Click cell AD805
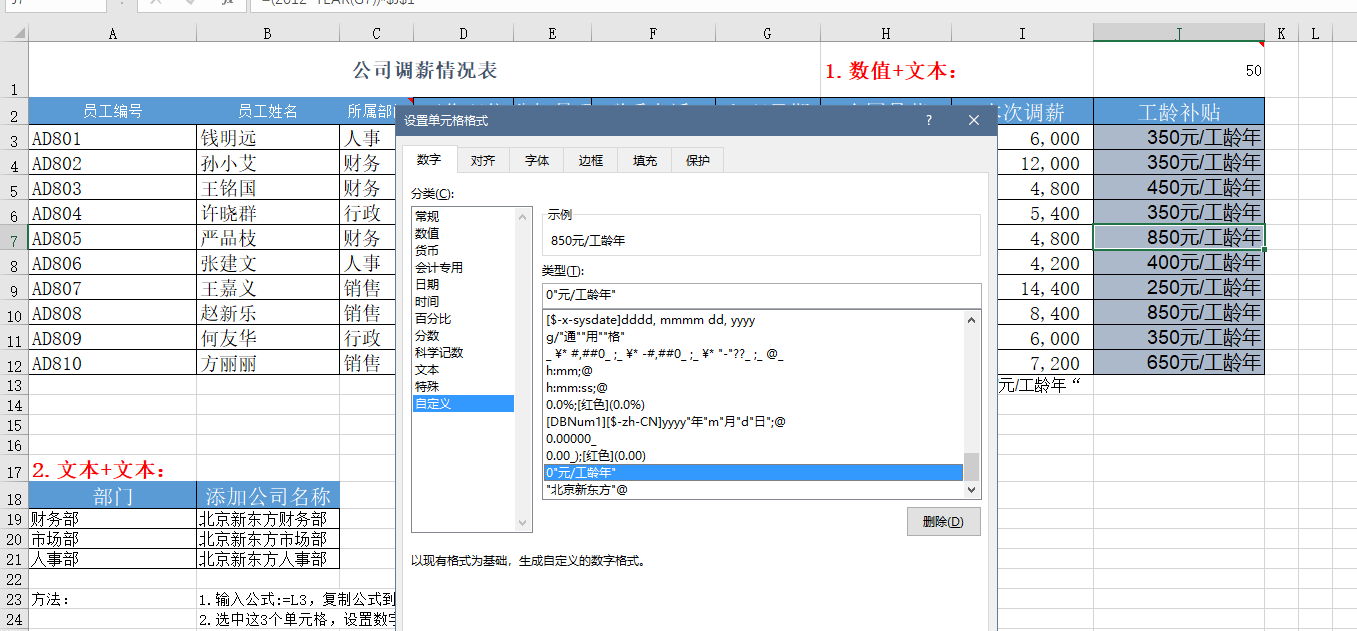This screenshot has width=1357, height=631. (x=112, y=239)
